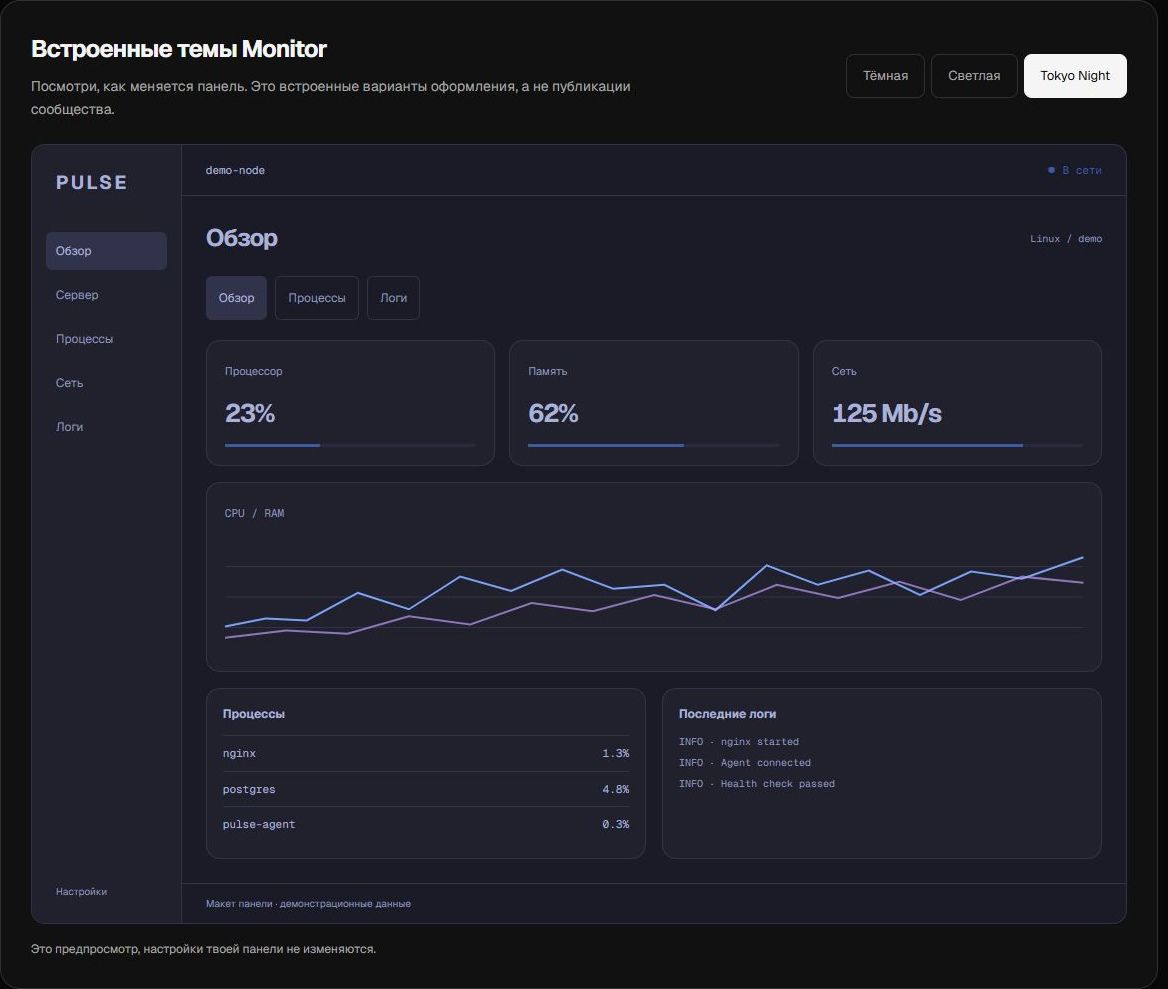Click the CPU / RAM chart label

pyautogui.click(x=254, y=513)
